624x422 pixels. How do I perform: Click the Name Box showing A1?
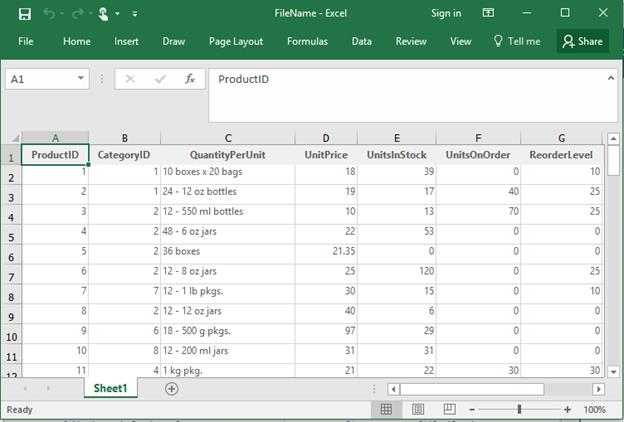42,79
